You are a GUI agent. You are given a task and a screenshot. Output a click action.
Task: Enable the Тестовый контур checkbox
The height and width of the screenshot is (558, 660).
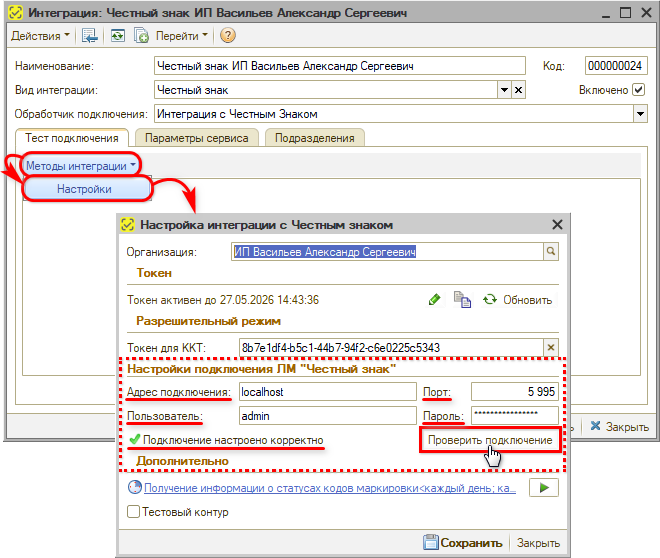[133, 512]
